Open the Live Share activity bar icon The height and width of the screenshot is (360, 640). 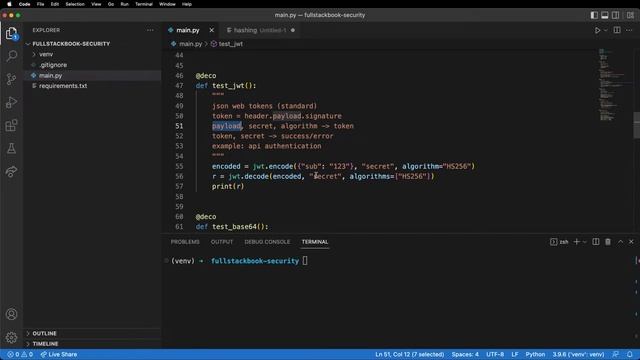11,171
